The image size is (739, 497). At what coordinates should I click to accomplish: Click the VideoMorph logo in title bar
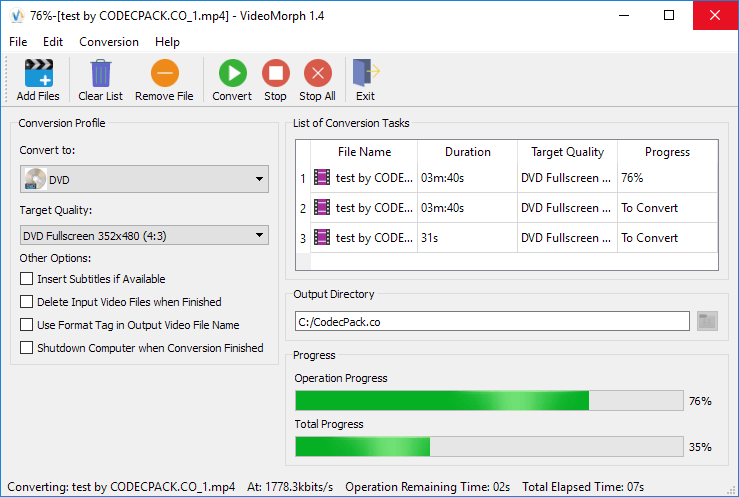click(x=17, y=16)
